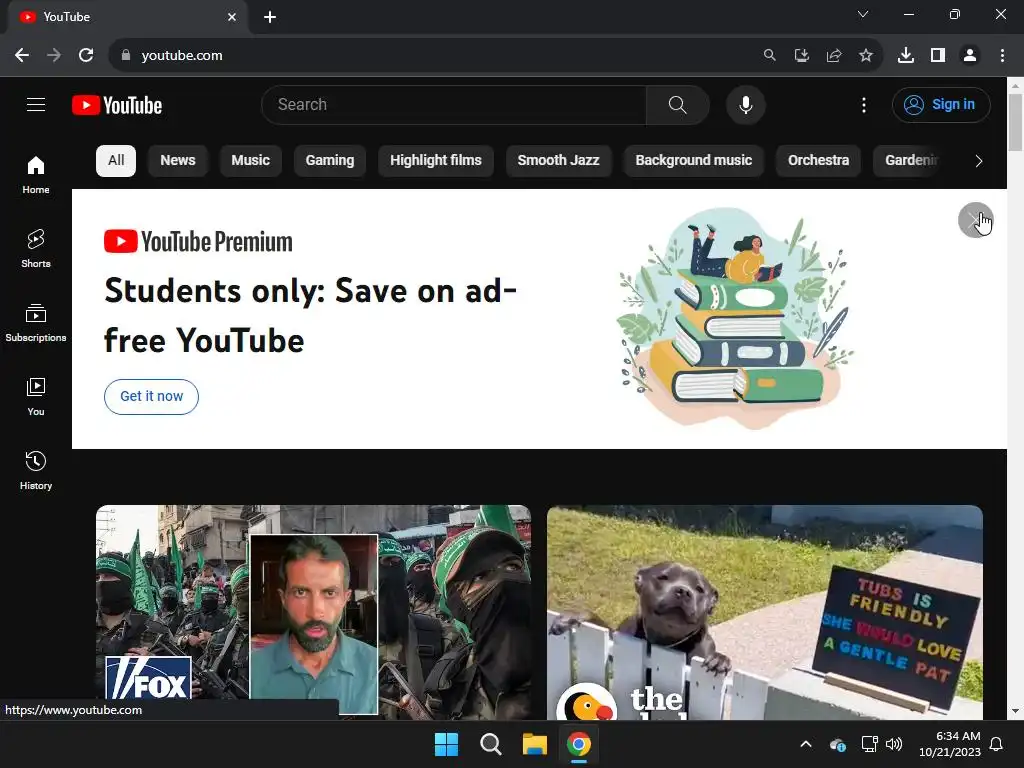
Task: Bookmark this tab with star icon
Action: [x=865, y=56]
